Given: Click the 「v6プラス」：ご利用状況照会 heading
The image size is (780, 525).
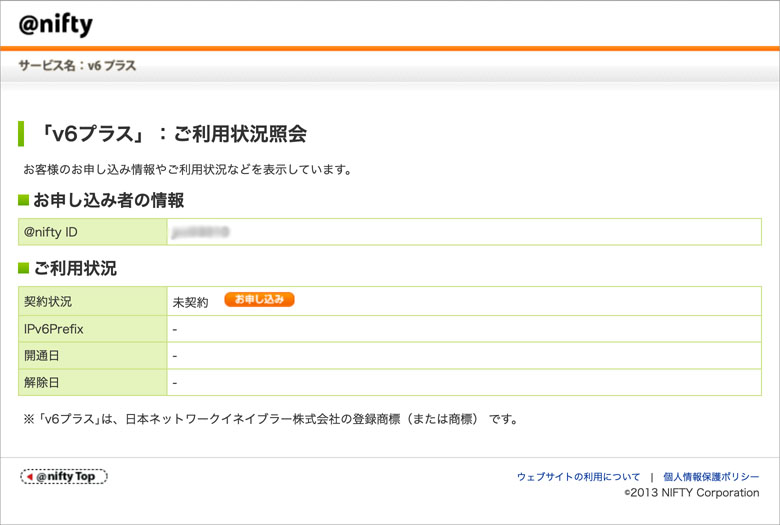Looking at the screenshot, I should pos(172,134).
